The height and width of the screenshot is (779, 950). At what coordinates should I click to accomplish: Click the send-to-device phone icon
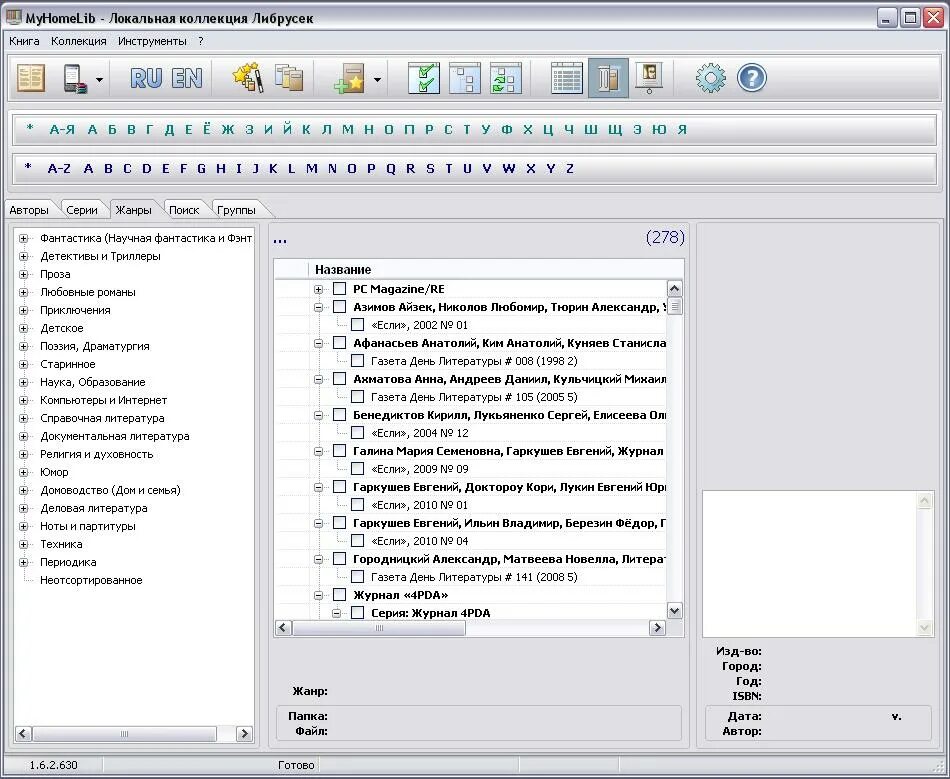(x=75, y=79)
